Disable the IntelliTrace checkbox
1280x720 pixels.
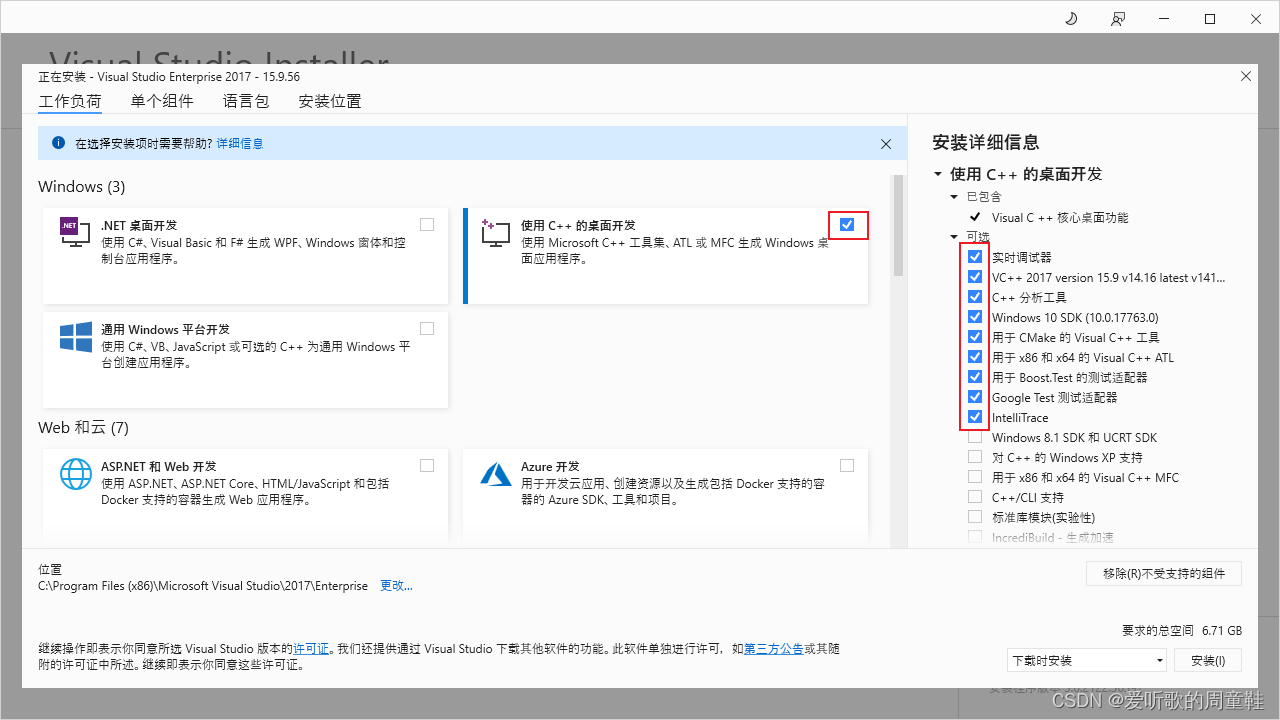(x=975, y=416)
